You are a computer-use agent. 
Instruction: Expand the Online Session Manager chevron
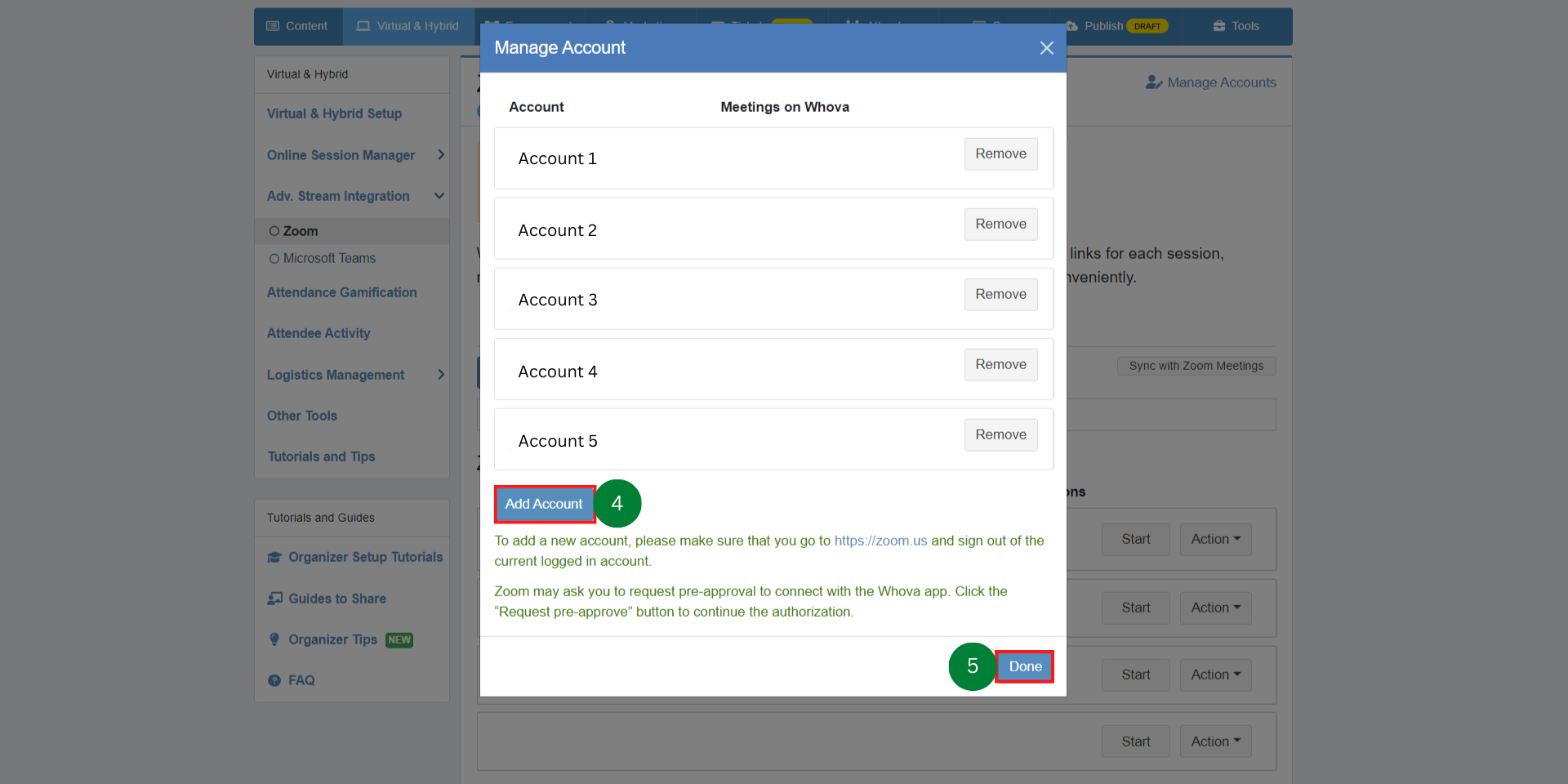pyautogui.click(x=441, y=155)
